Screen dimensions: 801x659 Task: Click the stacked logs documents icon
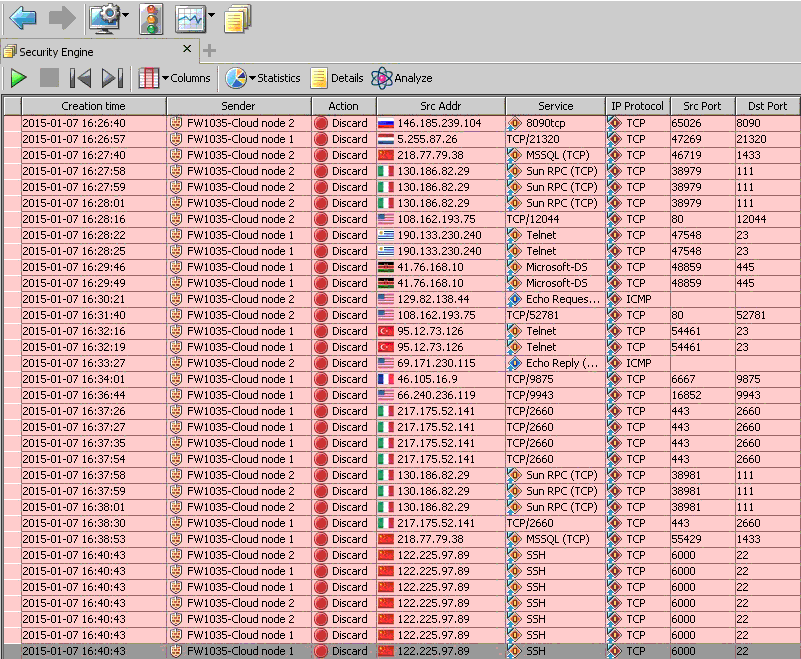pyautogui.click(x=238, y=19)
